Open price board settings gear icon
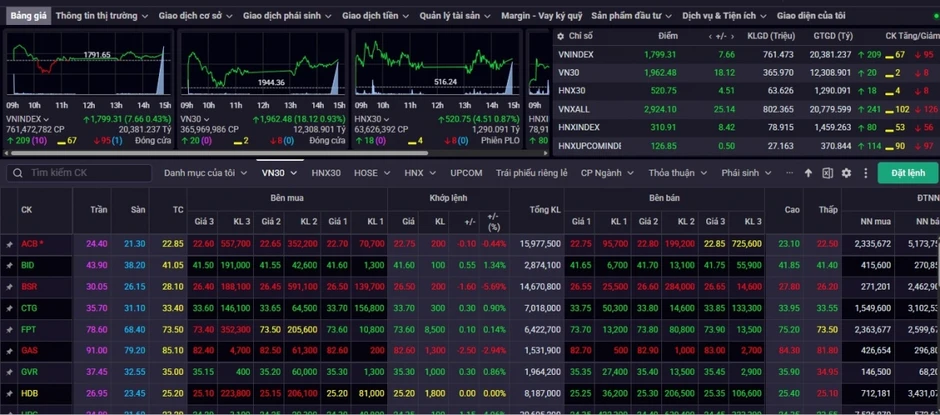The image size is (940, 415). click(x=846, y=173)
